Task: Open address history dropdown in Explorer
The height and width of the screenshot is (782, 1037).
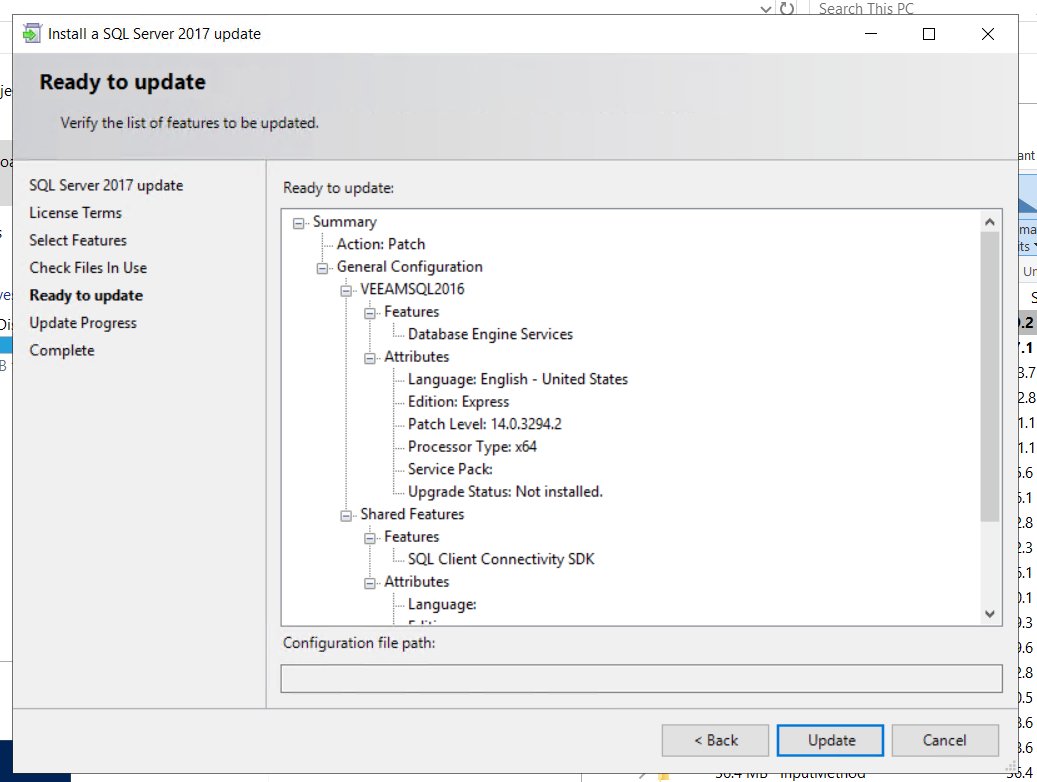Action: click(x=766, y=9)
